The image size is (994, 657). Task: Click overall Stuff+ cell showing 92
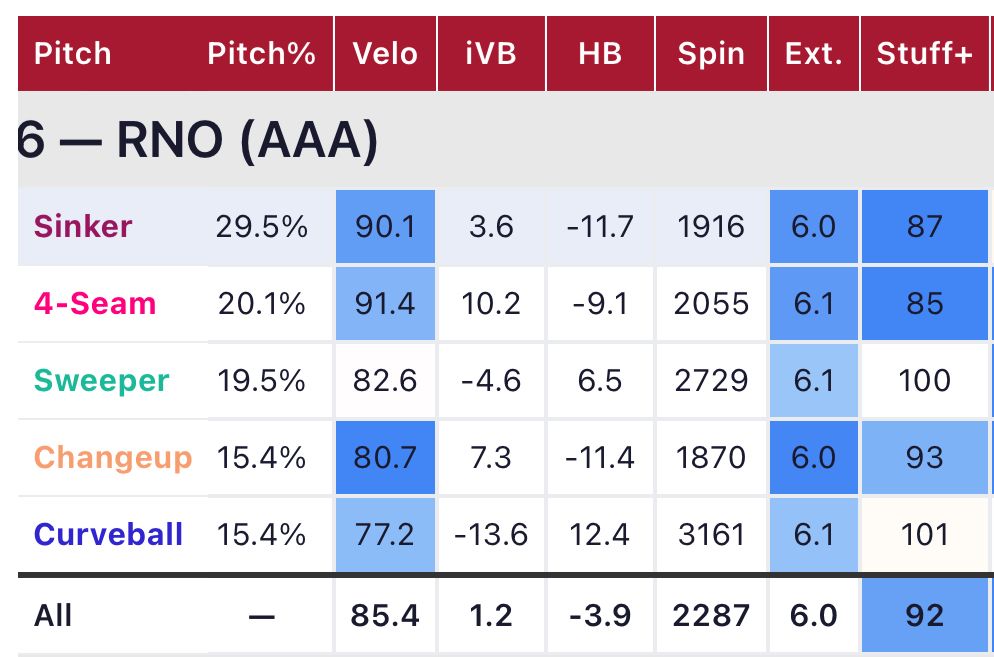[x=924, y=615]
